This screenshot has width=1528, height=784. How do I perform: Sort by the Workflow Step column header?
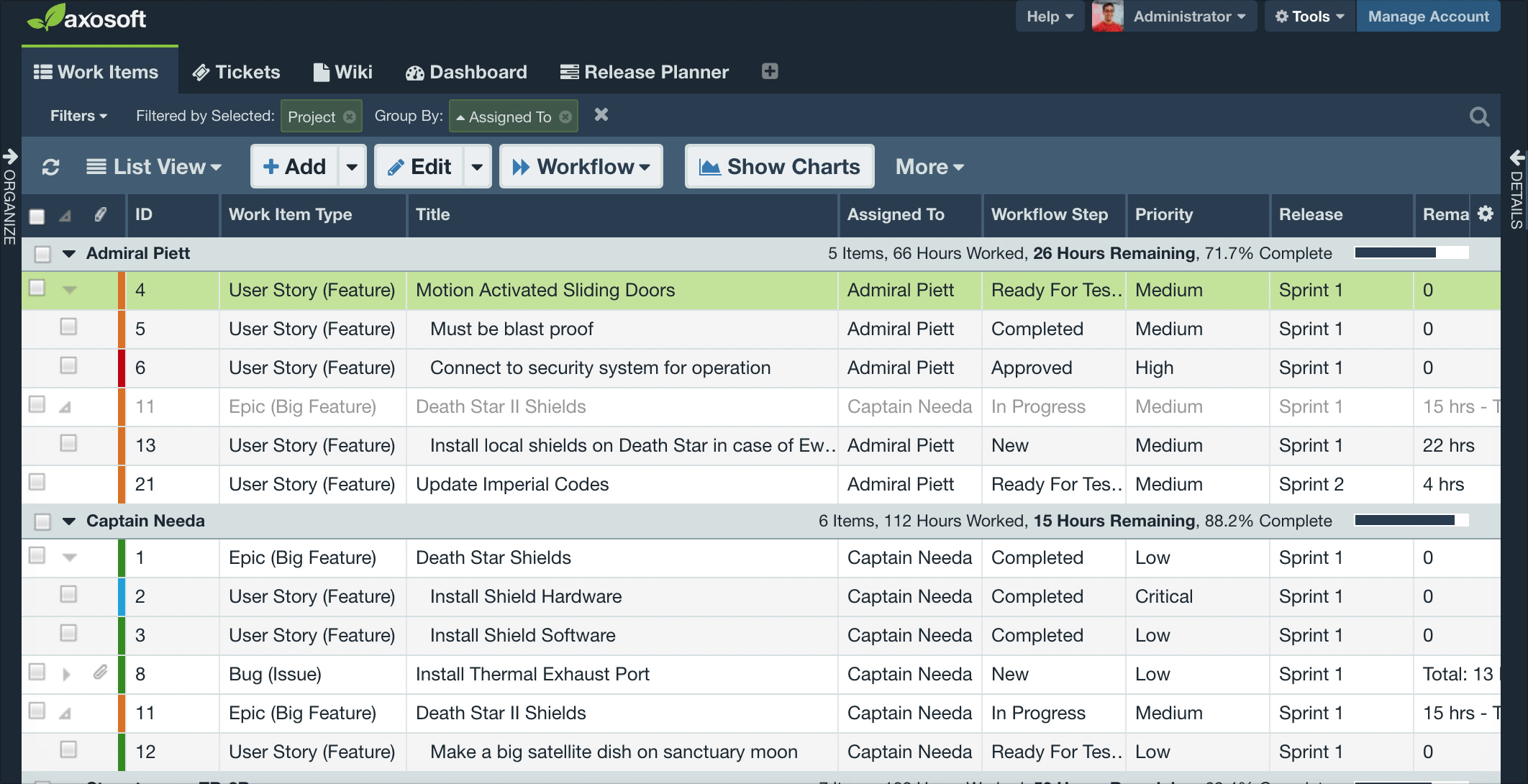1054,214
